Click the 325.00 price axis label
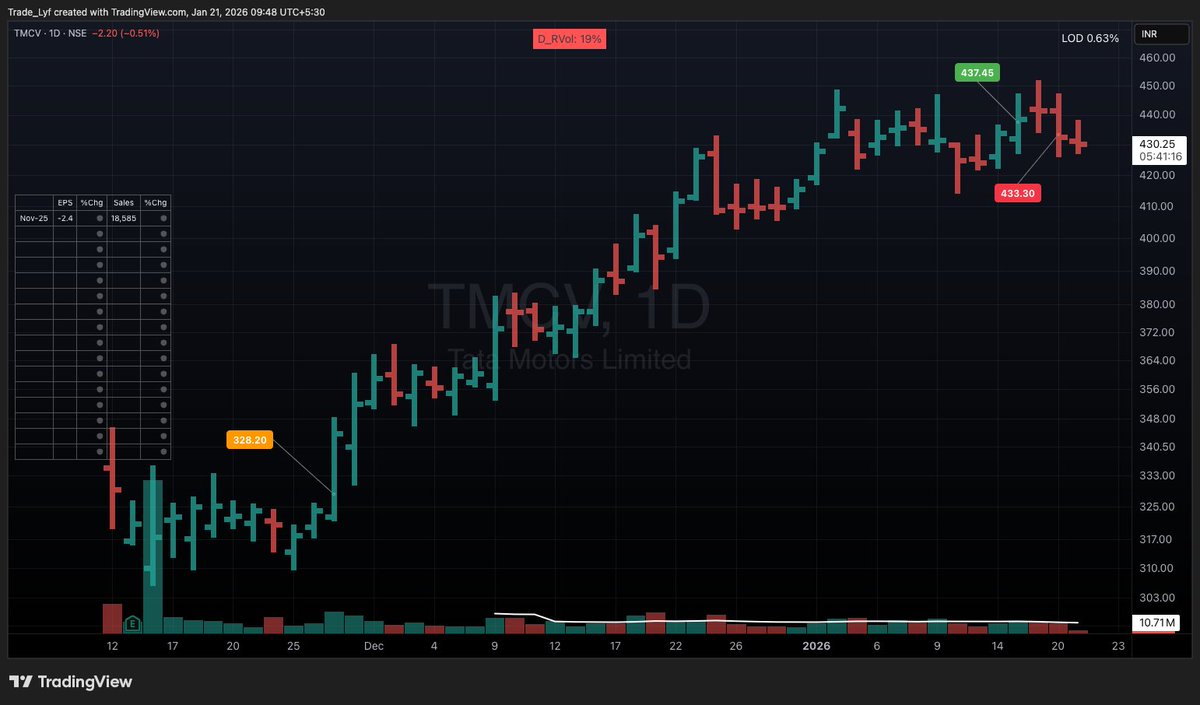The image size is (1200, 705). pyautogui.click(x=1156, y=507)
